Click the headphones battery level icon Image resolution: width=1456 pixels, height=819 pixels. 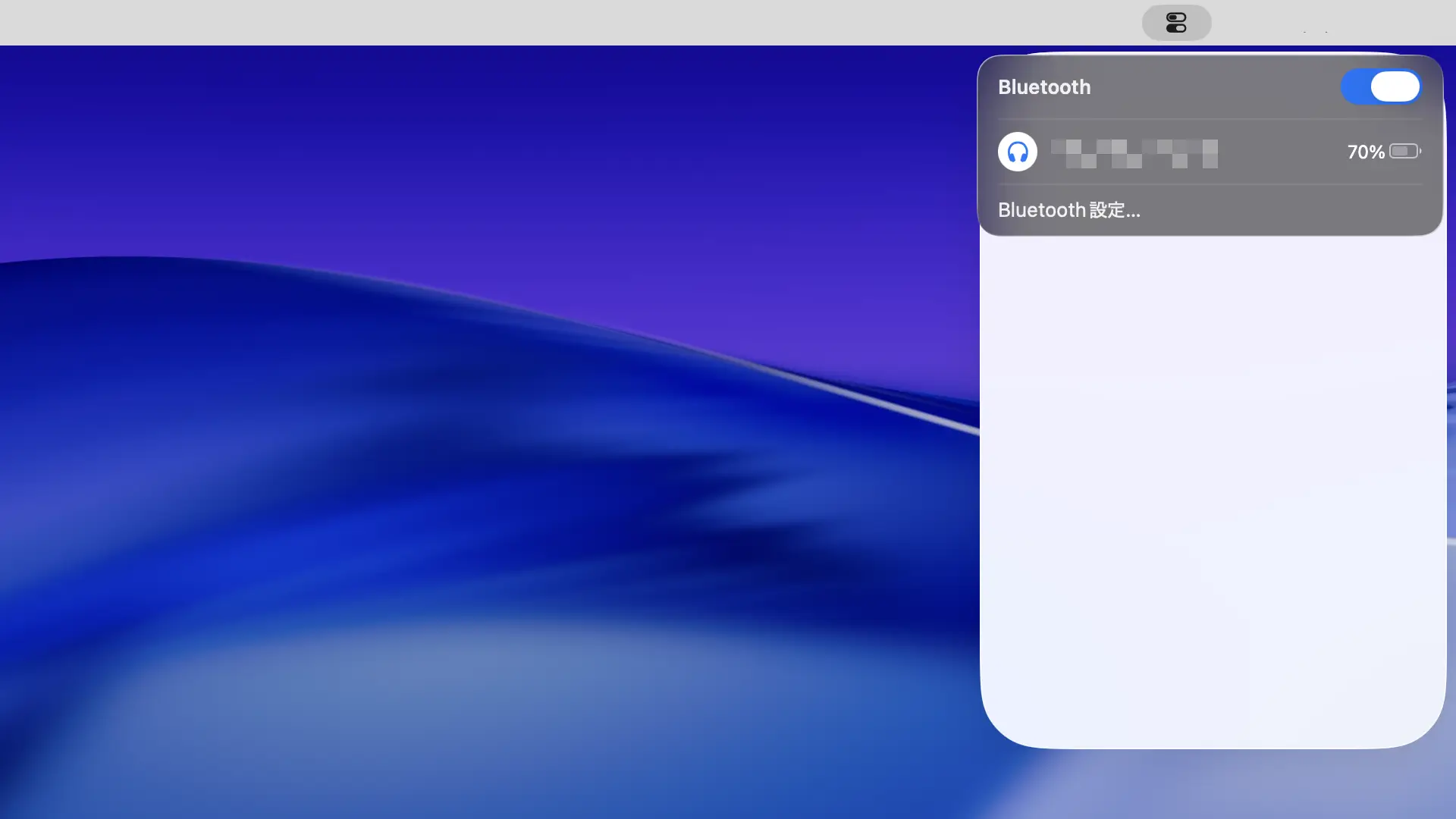point(1404,152)
